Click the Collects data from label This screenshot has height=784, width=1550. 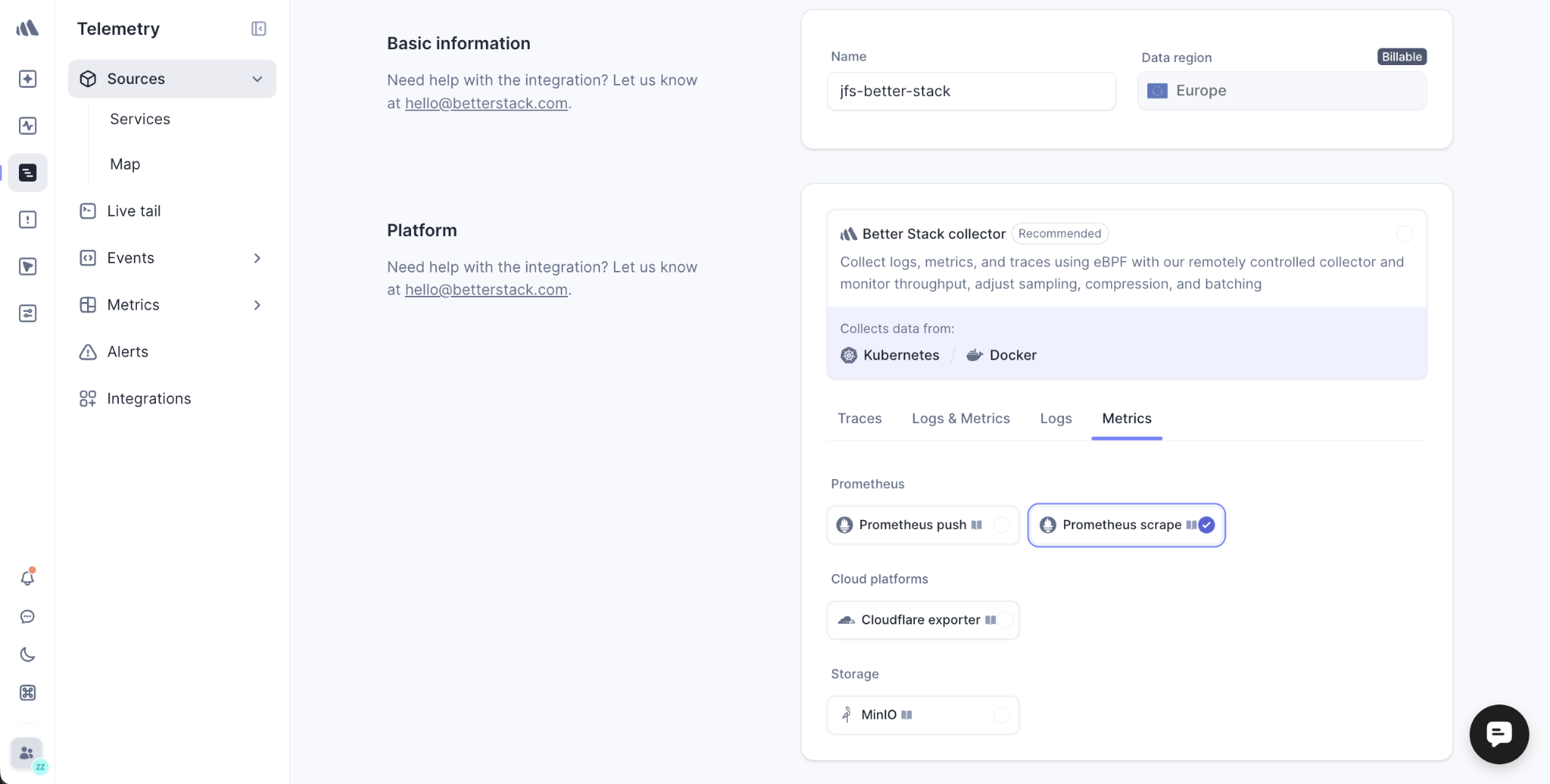tap(897, 328)
